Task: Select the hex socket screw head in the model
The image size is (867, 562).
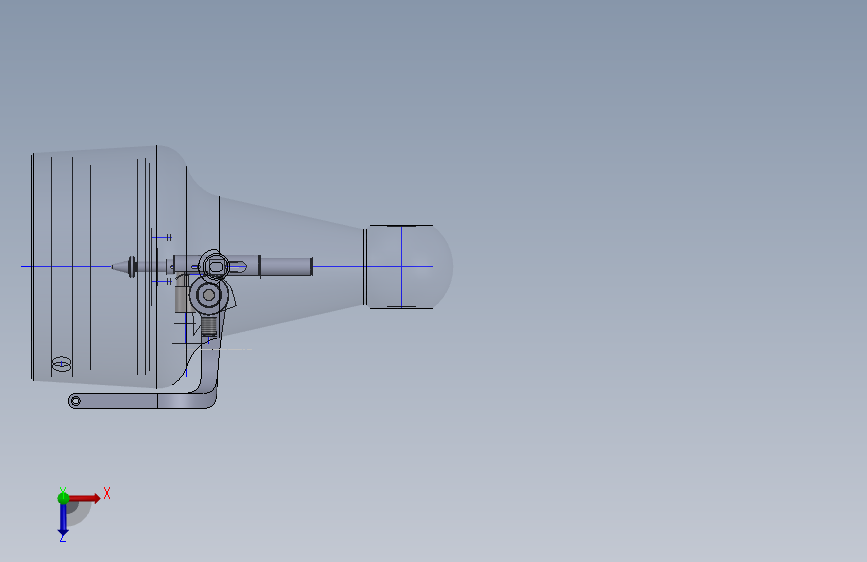Action: click(209, 295)
